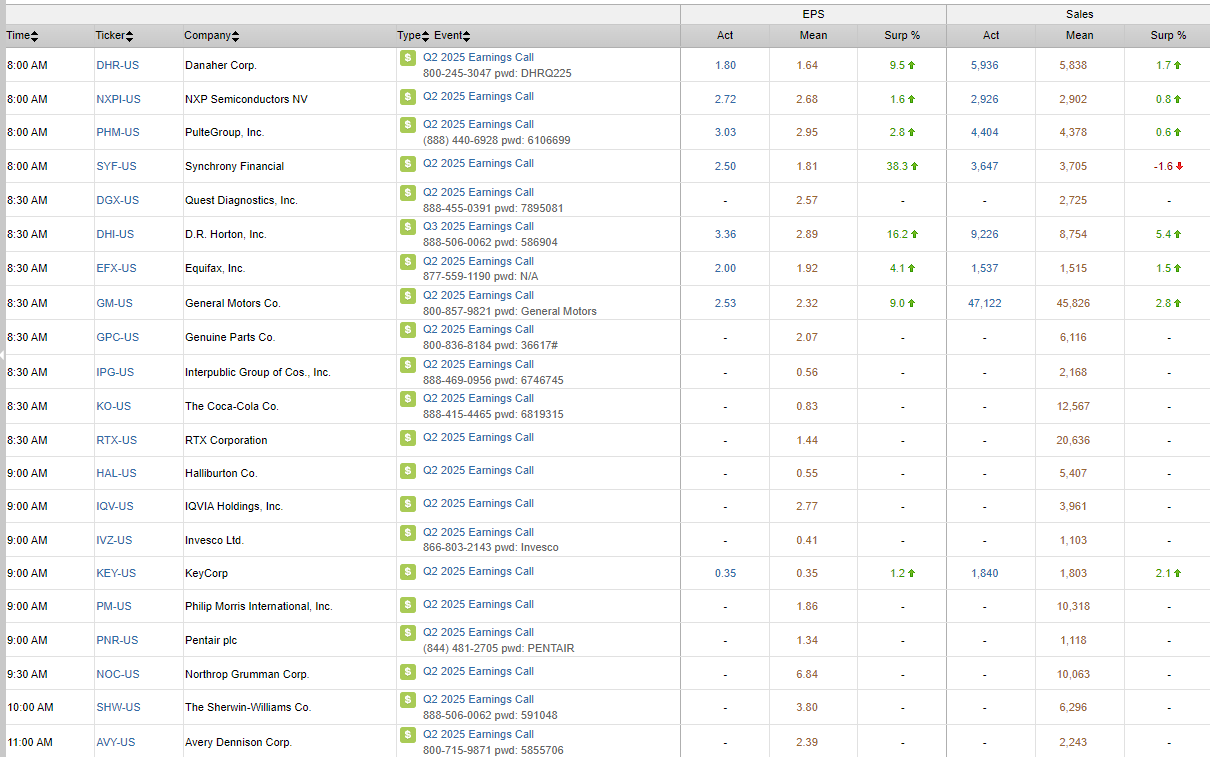Click the Sales Act value 1,840 for KeyCorp
1210x757 pixels.
tap(984, 573)
